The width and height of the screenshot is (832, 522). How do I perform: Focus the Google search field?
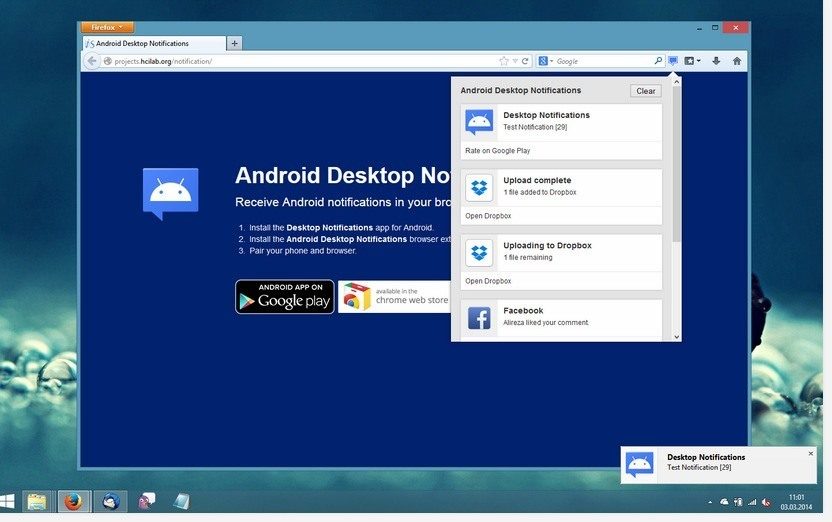(x=602, y=61)
